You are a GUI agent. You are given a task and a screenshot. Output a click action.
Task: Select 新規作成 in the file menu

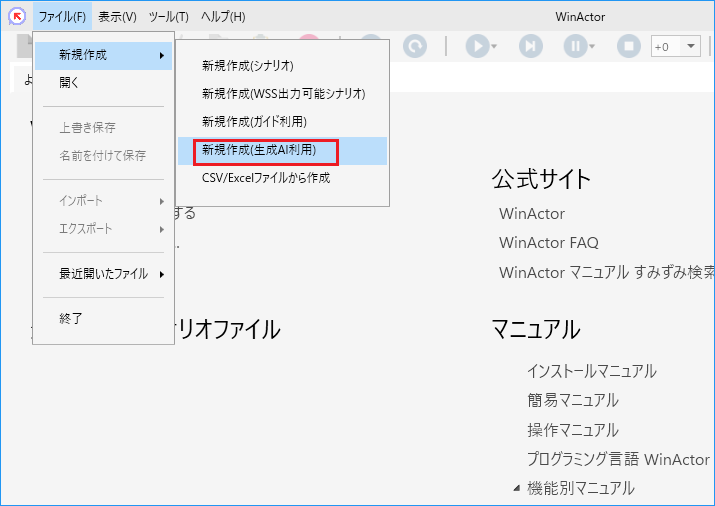pos(104,55)
